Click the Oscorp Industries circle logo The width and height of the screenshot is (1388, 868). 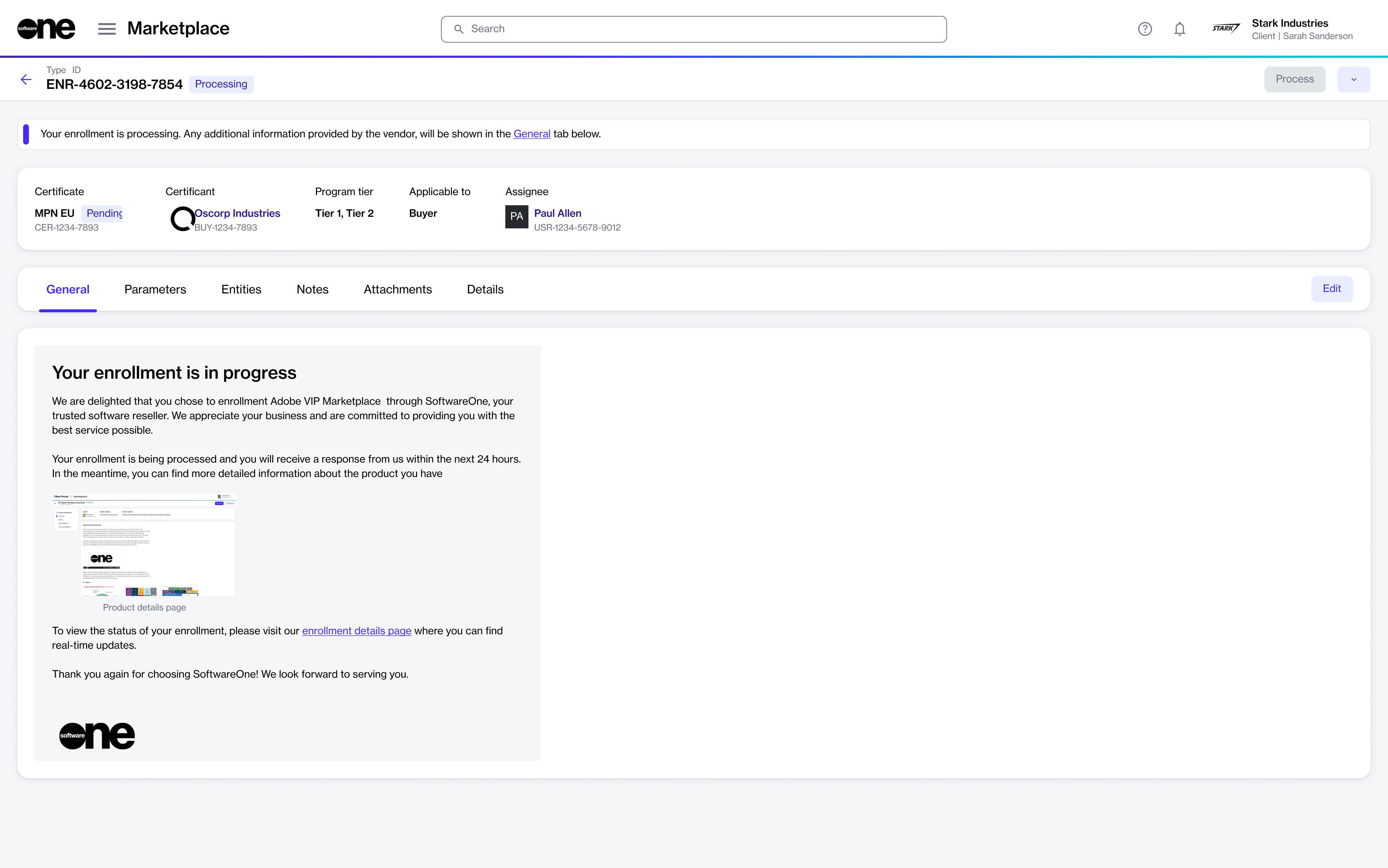(183, 219)
